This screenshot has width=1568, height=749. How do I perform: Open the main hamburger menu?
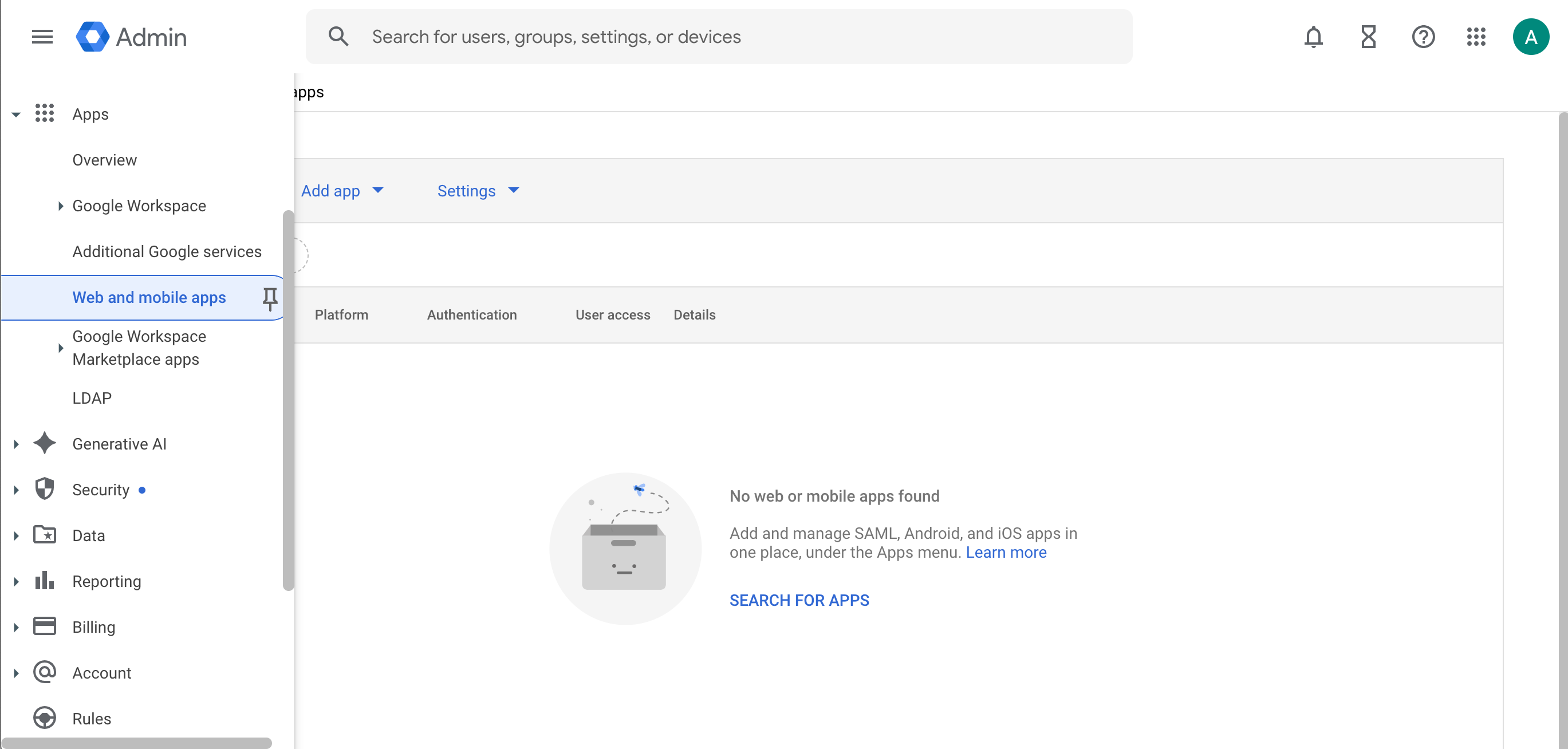(x=42, y=37)
